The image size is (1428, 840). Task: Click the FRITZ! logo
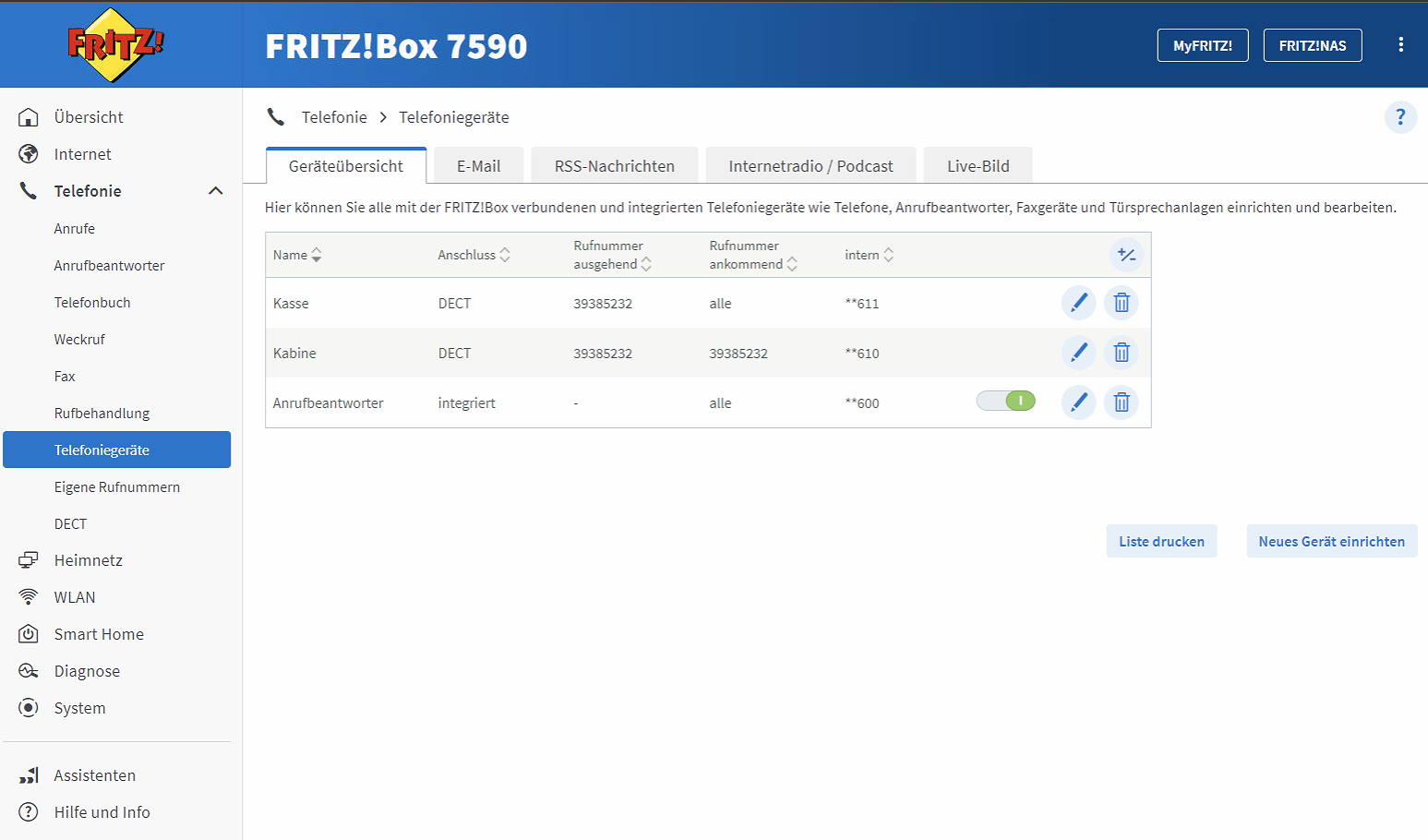pyautogui.click(x=116, y=44)
